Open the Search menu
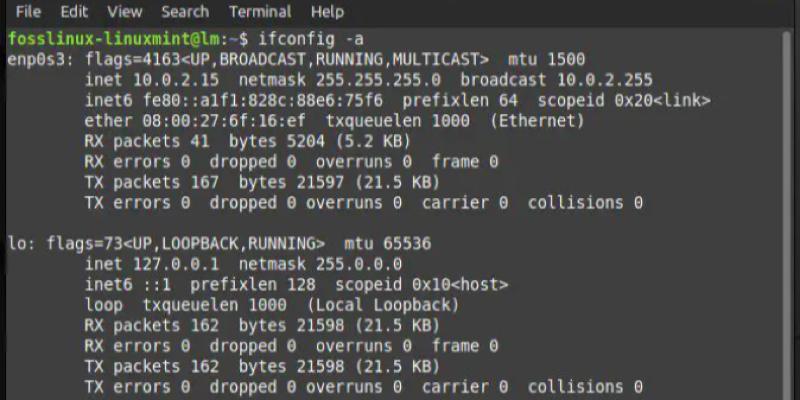Viewport: 800px width, 400px height. tap(184, 13)
